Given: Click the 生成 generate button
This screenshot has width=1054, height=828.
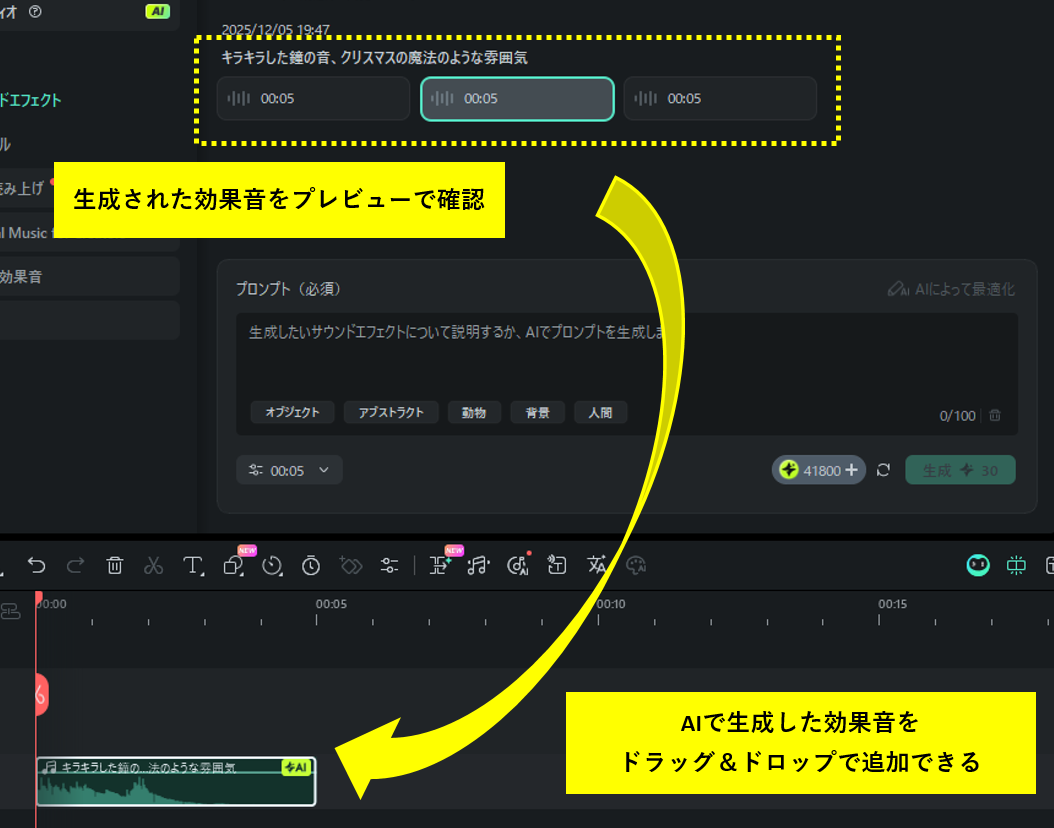Looking at the screenshot, I should pos(960,470).
